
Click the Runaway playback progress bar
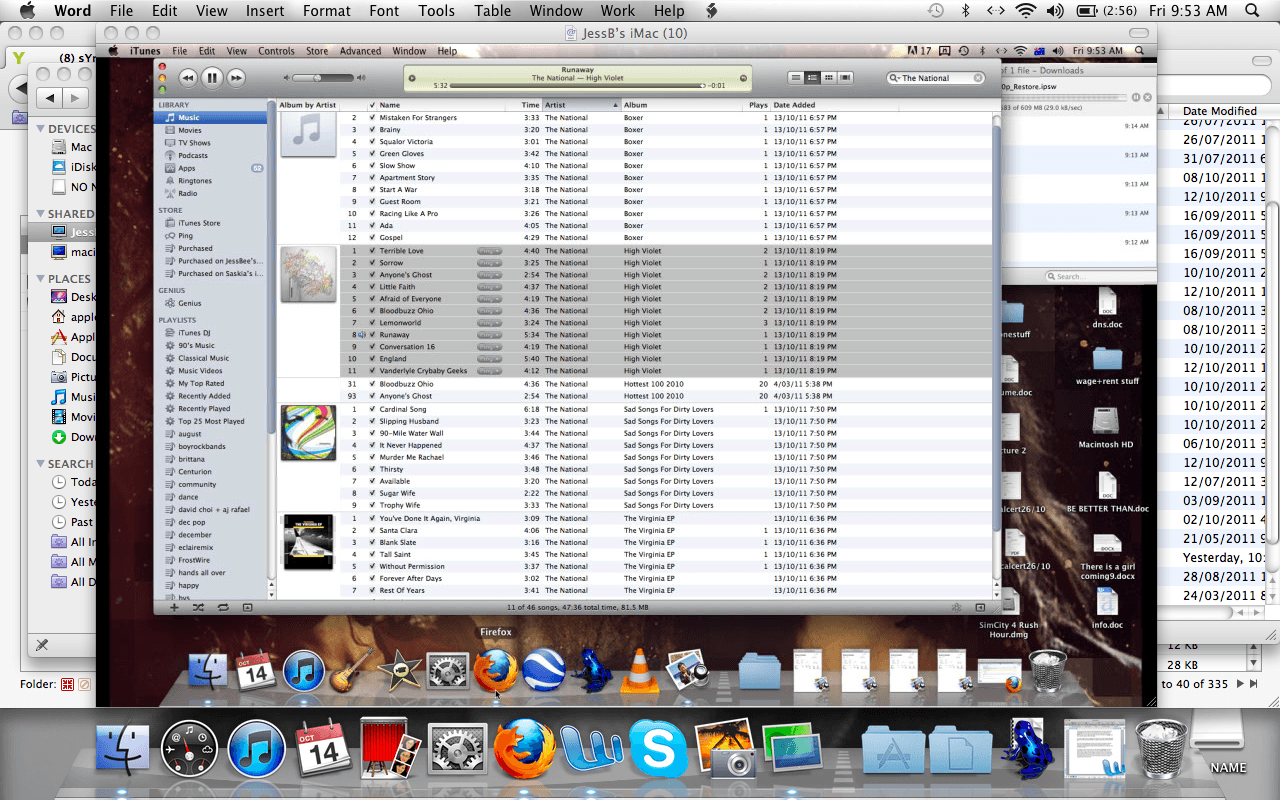[578, 86]
